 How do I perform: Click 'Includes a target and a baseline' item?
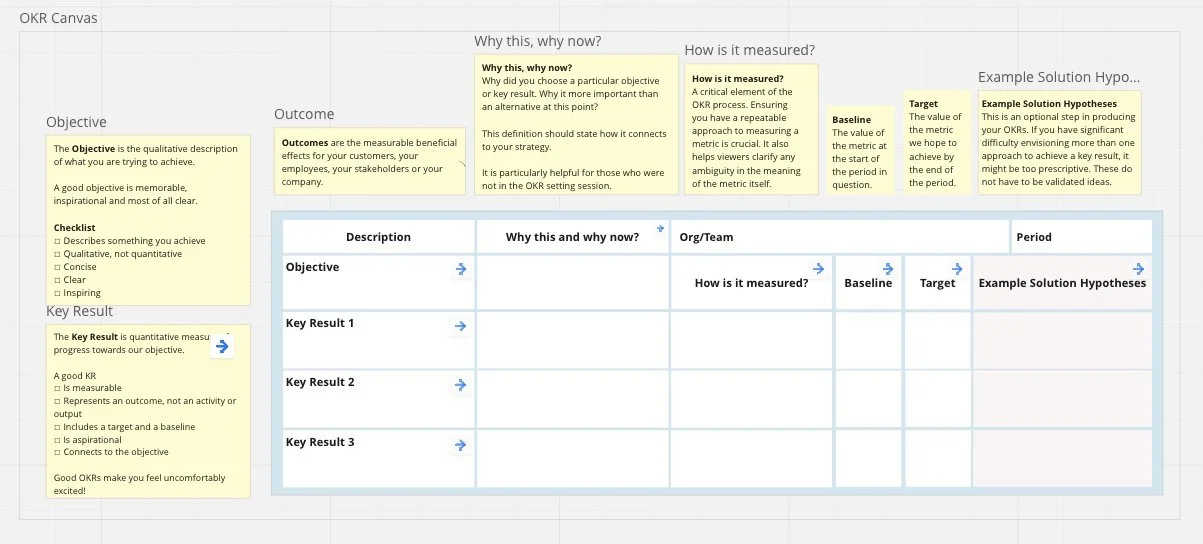pyautogui.click(x=125, y=427)
